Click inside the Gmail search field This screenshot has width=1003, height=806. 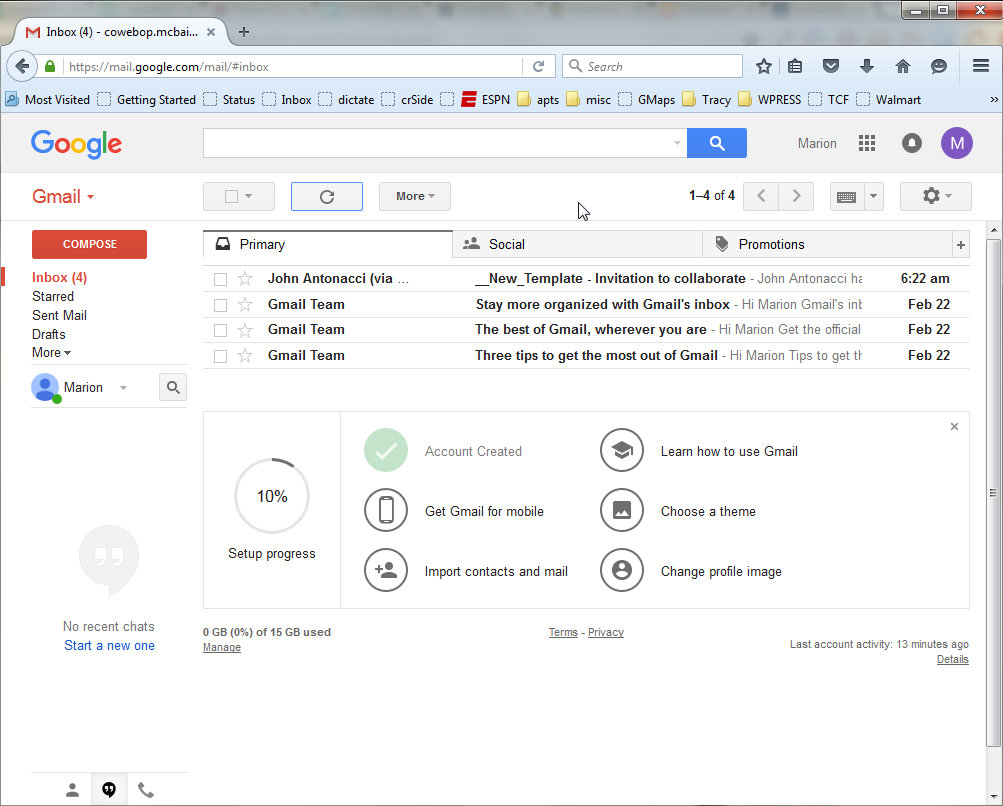point(436,143)
